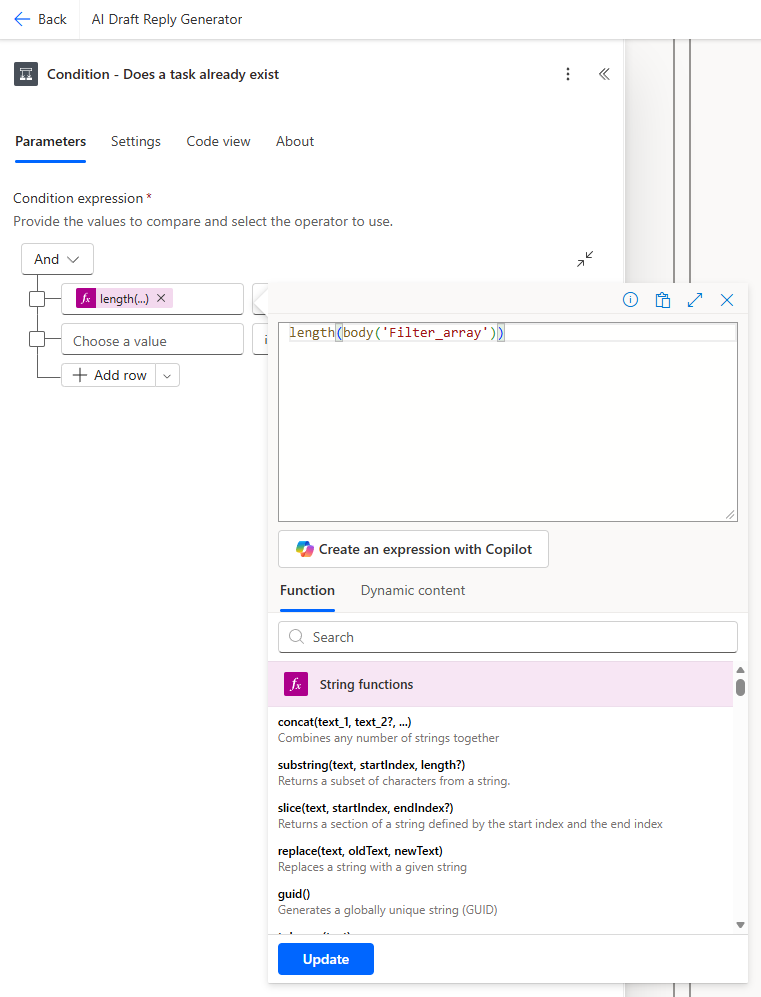Expand the Add row dropdown arrow
The image size is (761, 997).
tap(167, 376)
